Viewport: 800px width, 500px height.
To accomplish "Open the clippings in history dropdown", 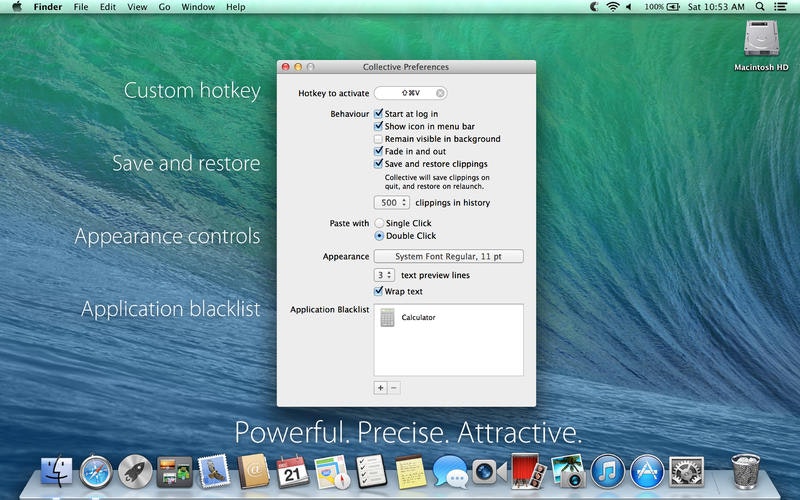I will pos(391,203).
